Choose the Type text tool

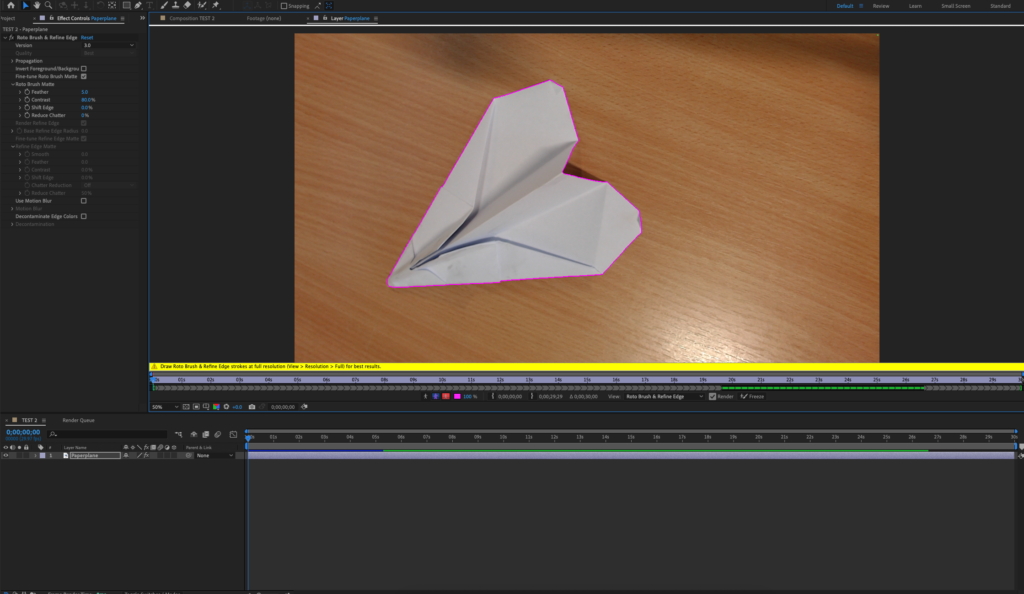(x=150, y=5)
